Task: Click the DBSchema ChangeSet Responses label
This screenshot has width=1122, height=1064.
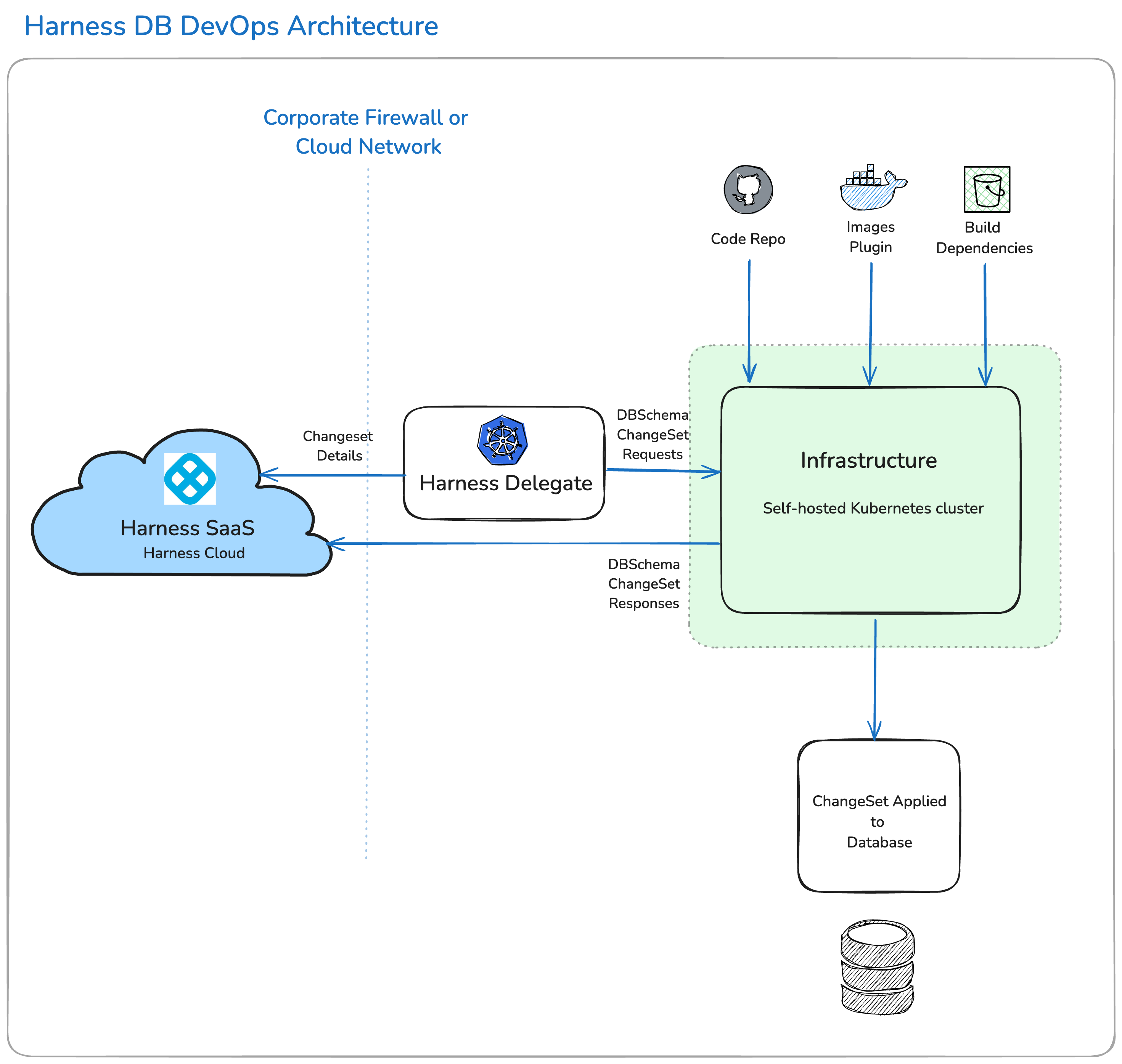Action: point(644,584)
